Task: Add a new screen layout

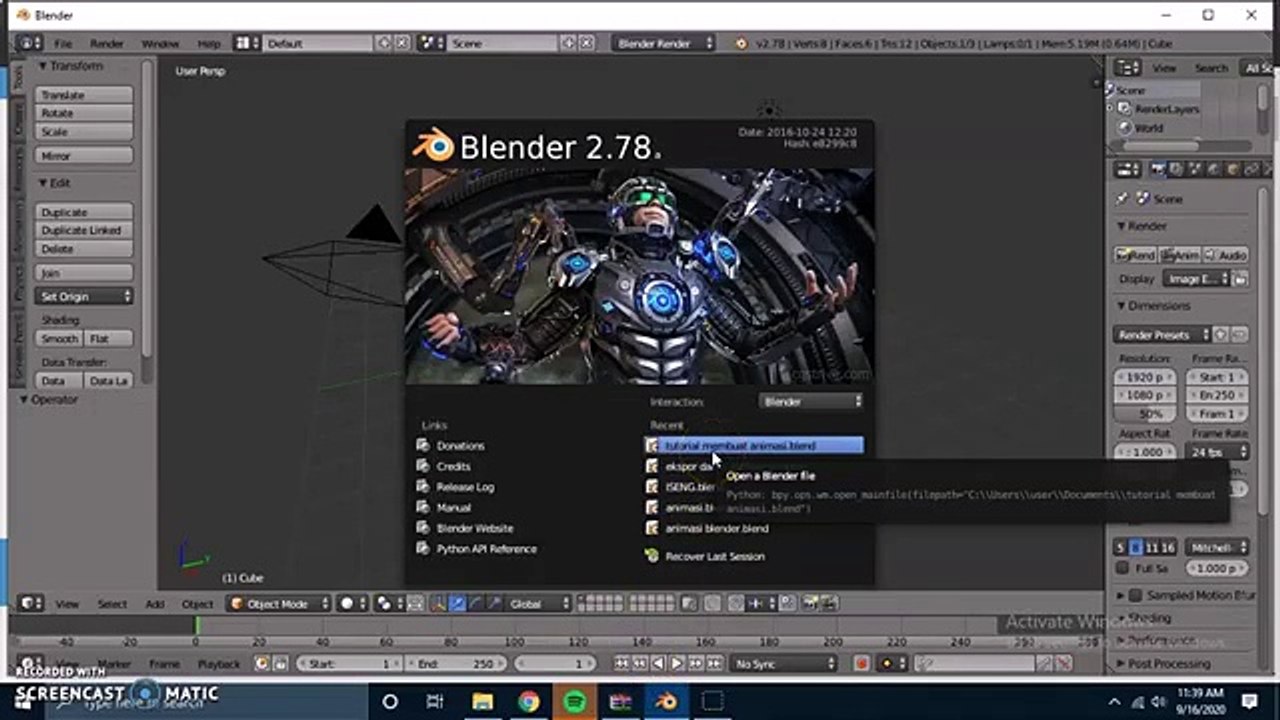Action: coord(384,43)
